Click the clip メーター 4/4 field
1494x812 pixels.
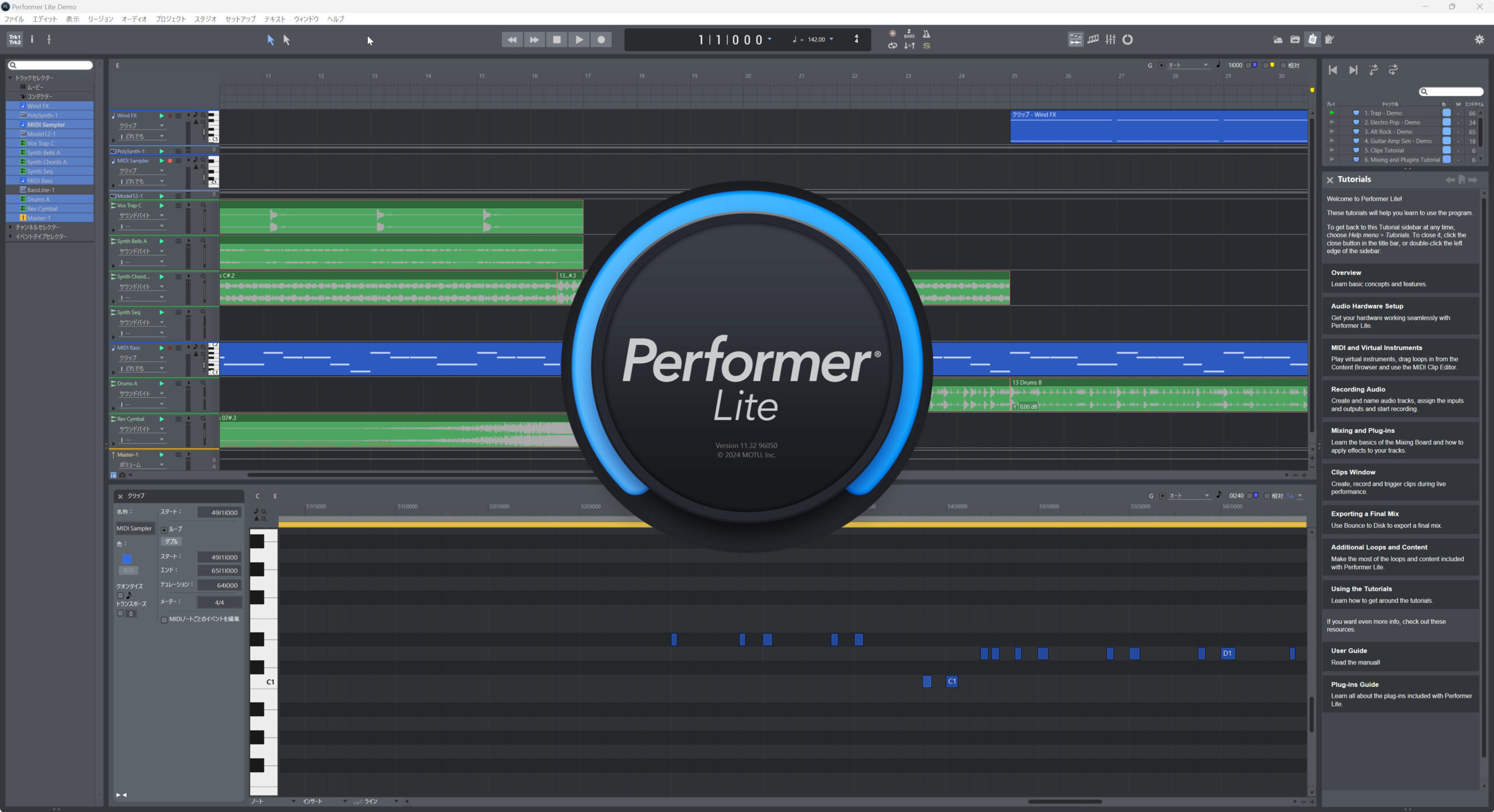coord(219,603)
